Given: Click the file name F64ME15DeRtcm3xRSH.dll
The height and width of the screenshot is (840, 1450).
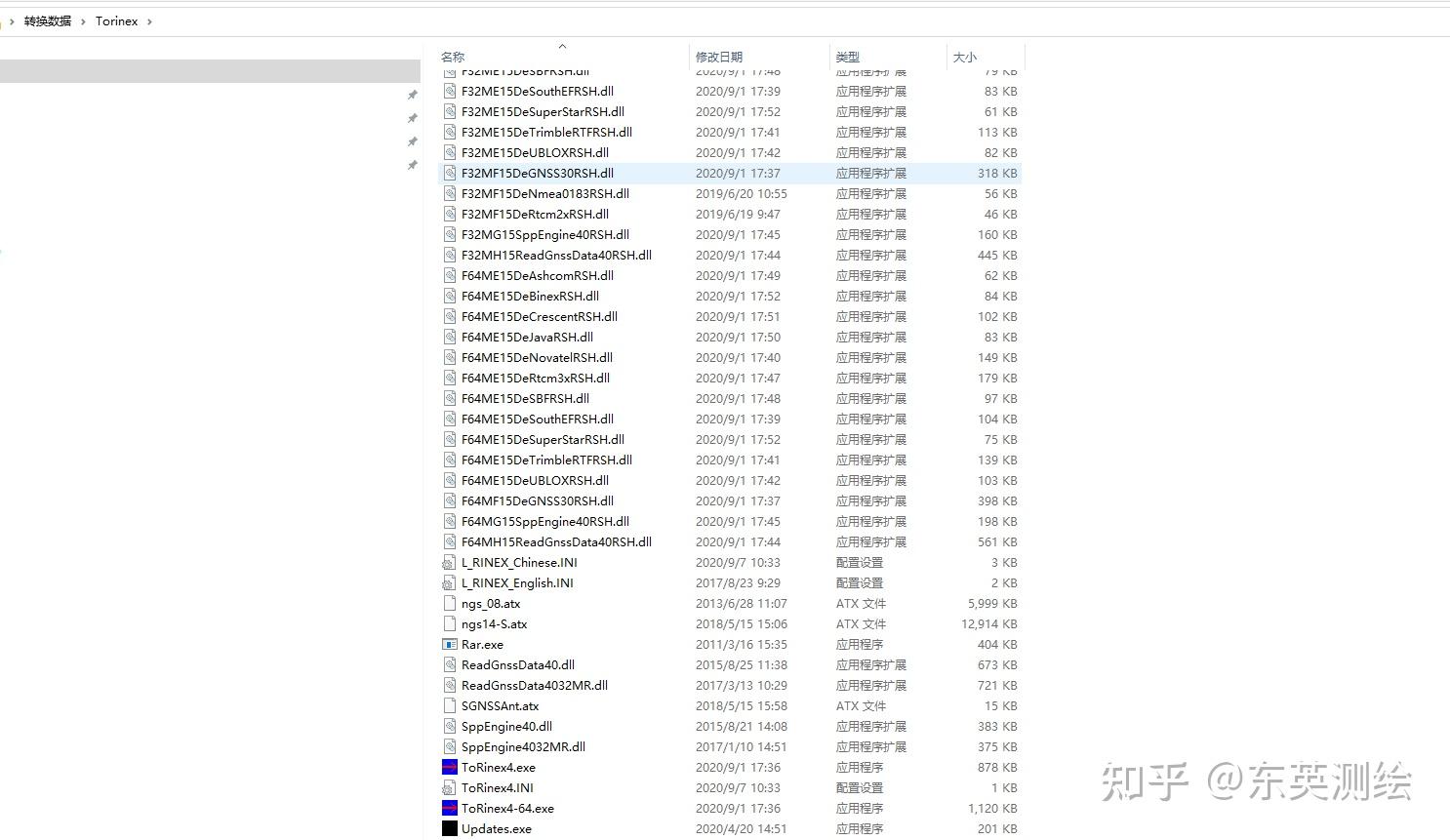Looking at the screenshot, I should (536, 378).
